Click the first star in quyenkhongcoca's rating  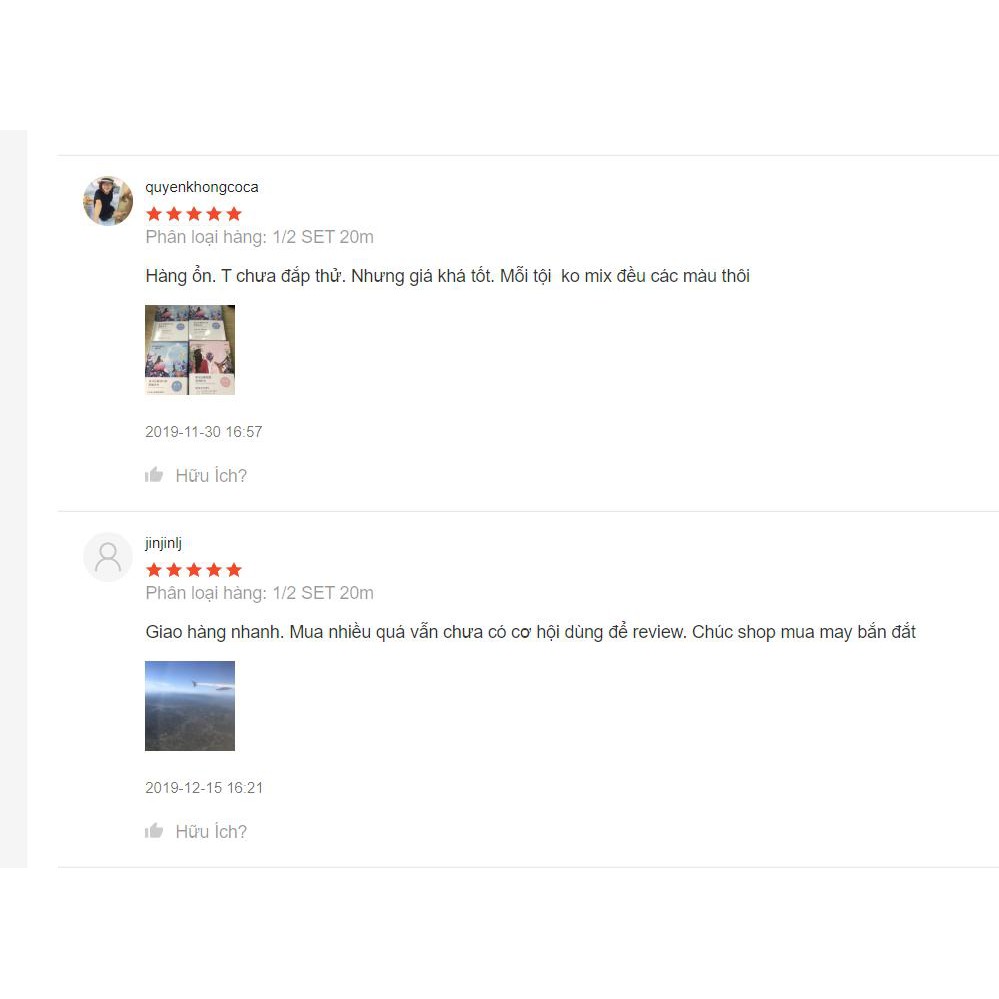pos(154,213)
